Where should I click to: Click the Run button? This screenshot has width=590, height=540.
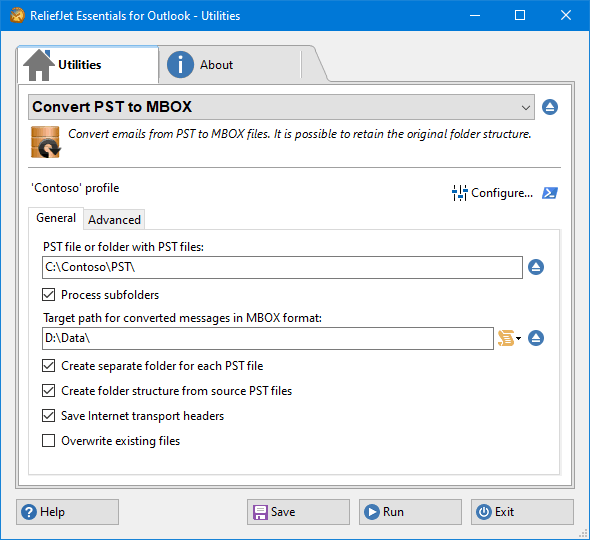tap(410, 512)
